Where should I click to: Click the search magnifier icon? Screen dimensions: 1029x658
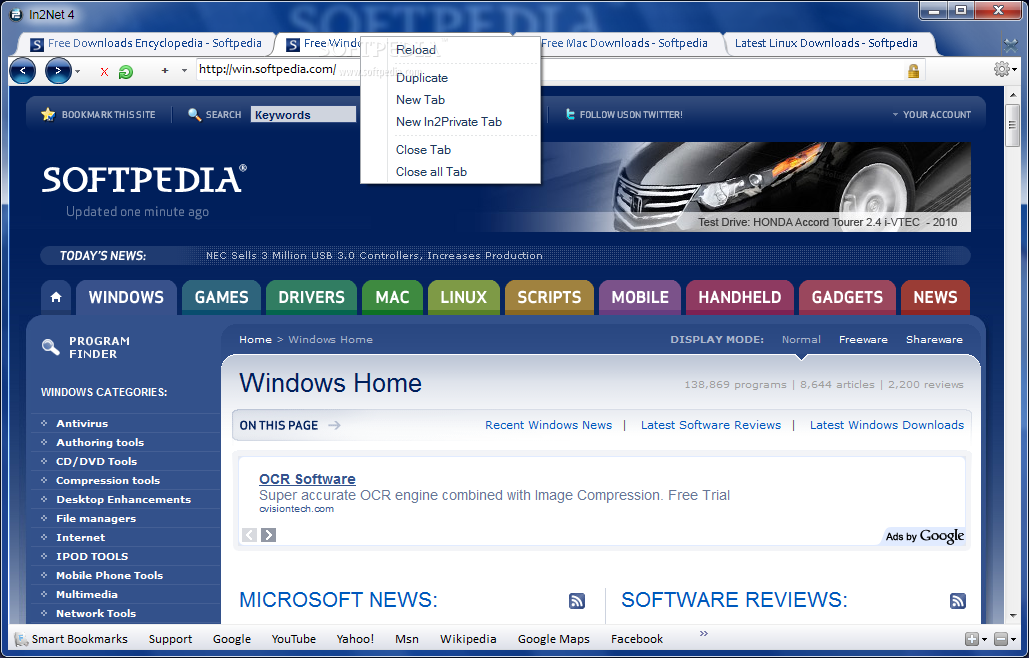[194, 114]
